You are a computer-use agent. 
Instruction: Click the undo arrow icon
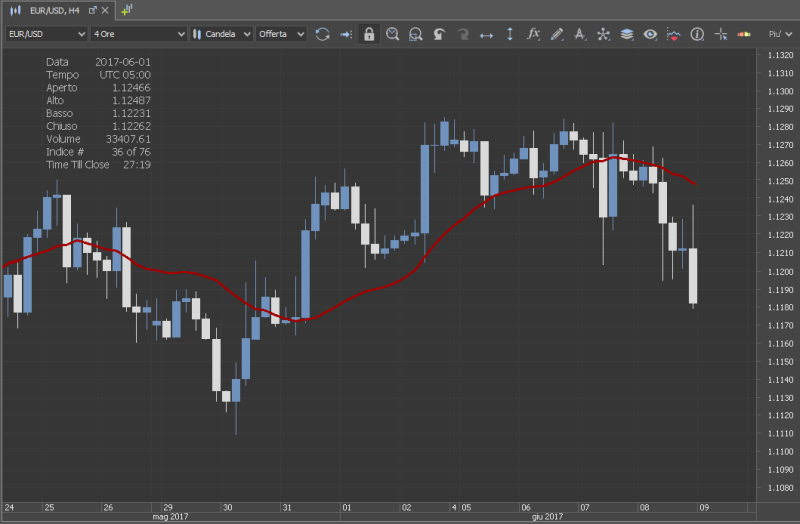coord(439,34)
